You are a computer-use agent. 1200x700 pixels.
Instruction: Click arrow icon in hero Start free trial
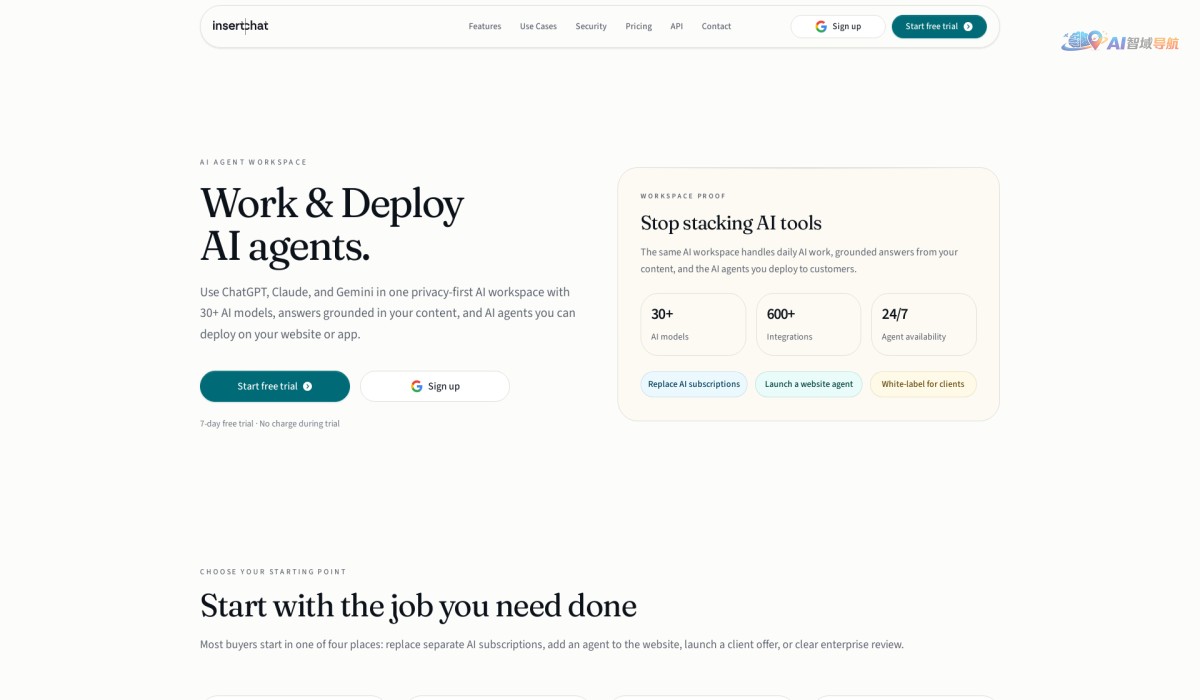[x=307, y=386]
